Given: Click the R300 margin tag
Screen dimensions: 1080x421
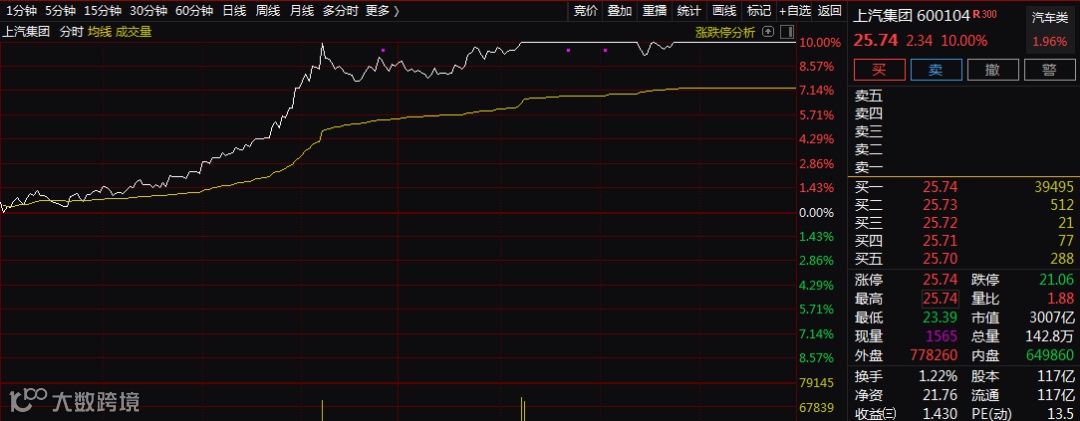Looking at the screenshot, I should [x=984, y=14].
